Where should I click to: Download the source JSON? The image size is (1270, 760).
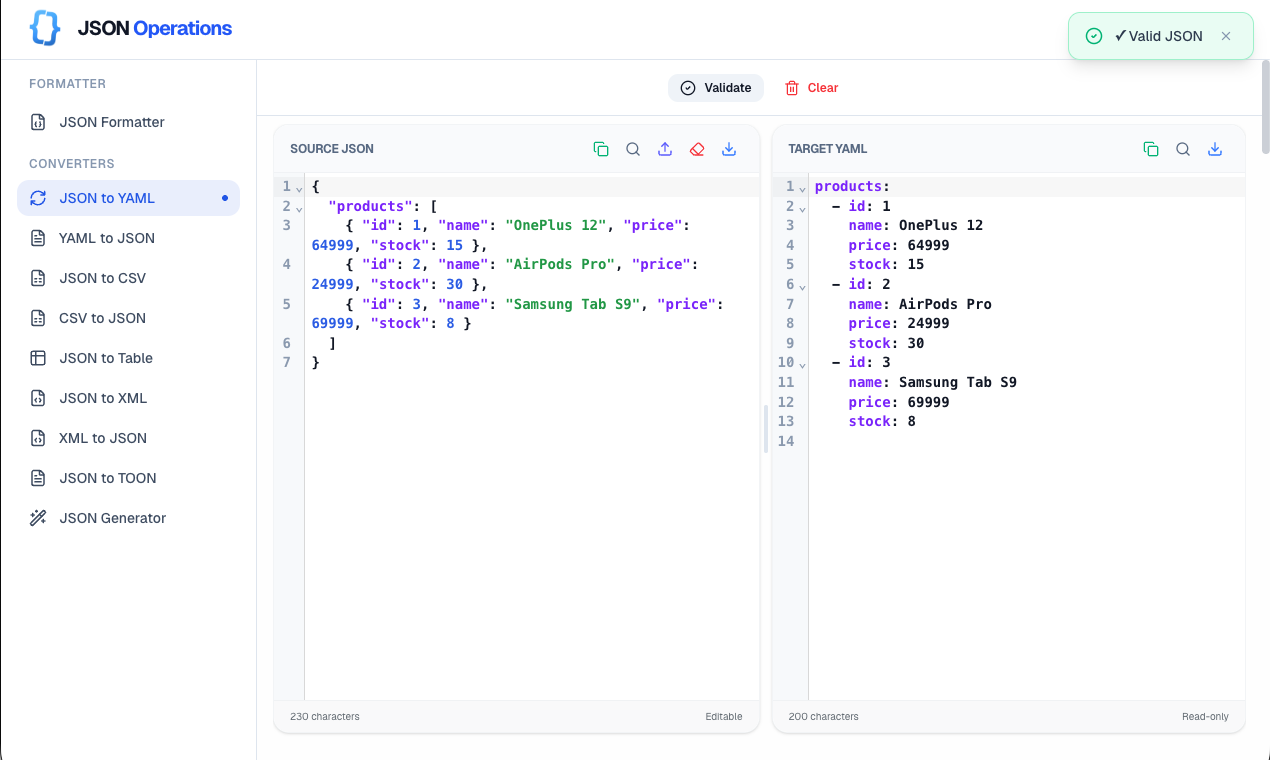(729, 148)
